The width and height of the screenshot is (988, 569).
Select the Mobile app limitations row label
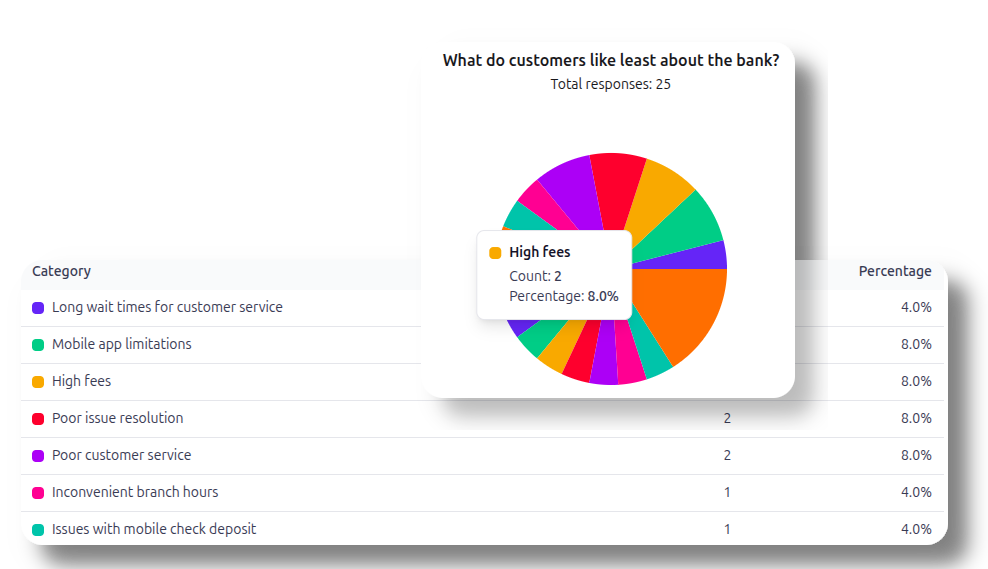click(x=121, y=344)
